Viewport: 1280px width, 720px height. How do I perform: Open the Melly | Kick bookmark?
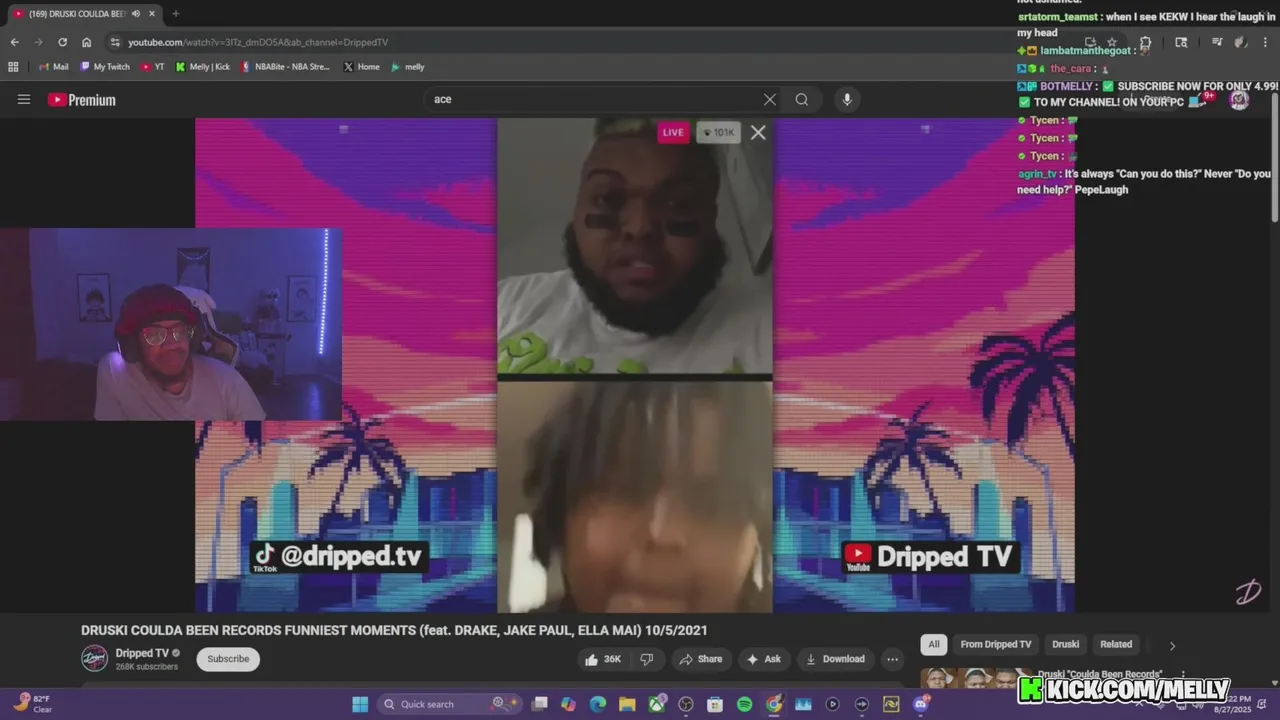pos(202,67)
